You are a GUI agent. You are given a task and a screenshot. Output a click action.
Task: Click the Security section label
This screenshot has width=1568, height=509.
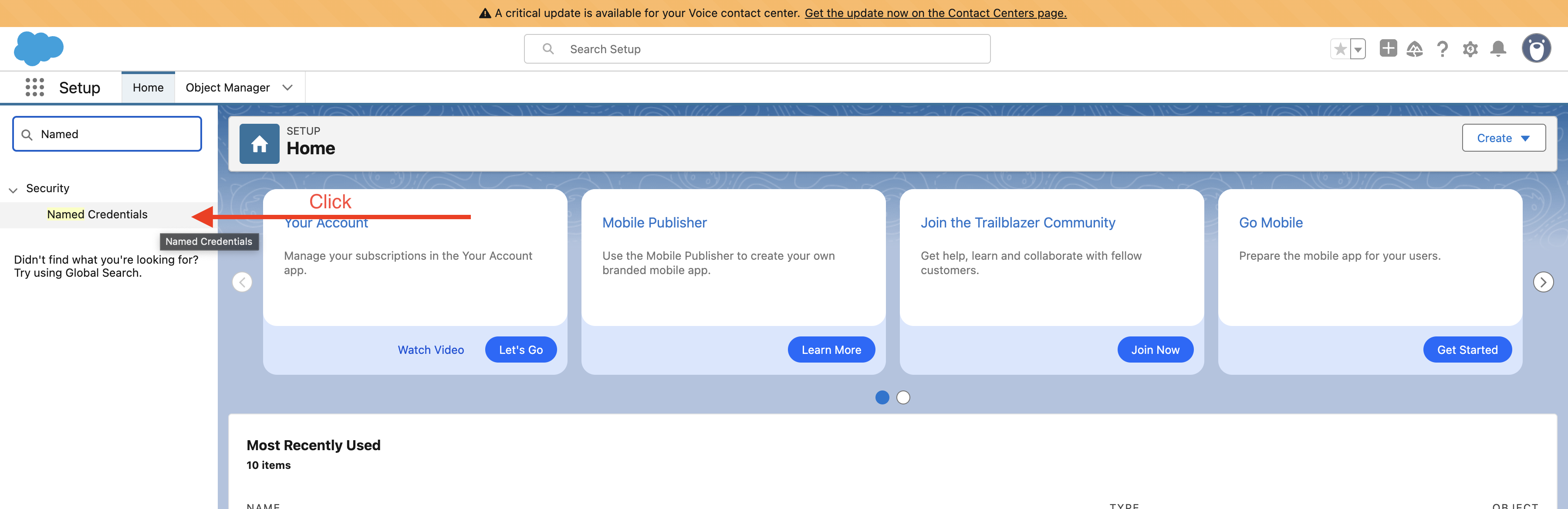47,188
